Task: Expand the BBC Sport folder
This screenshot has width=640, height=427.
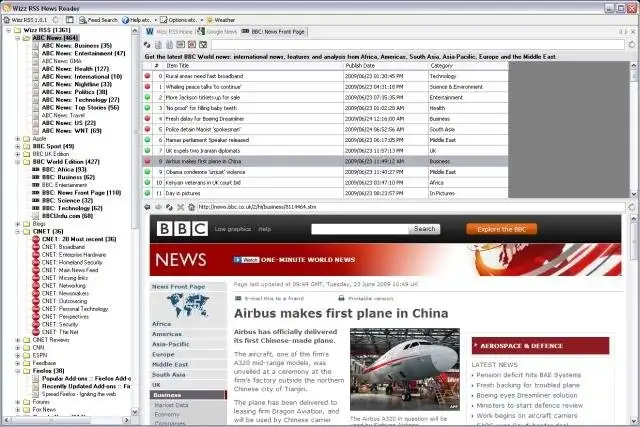Action: coord(18,147)
